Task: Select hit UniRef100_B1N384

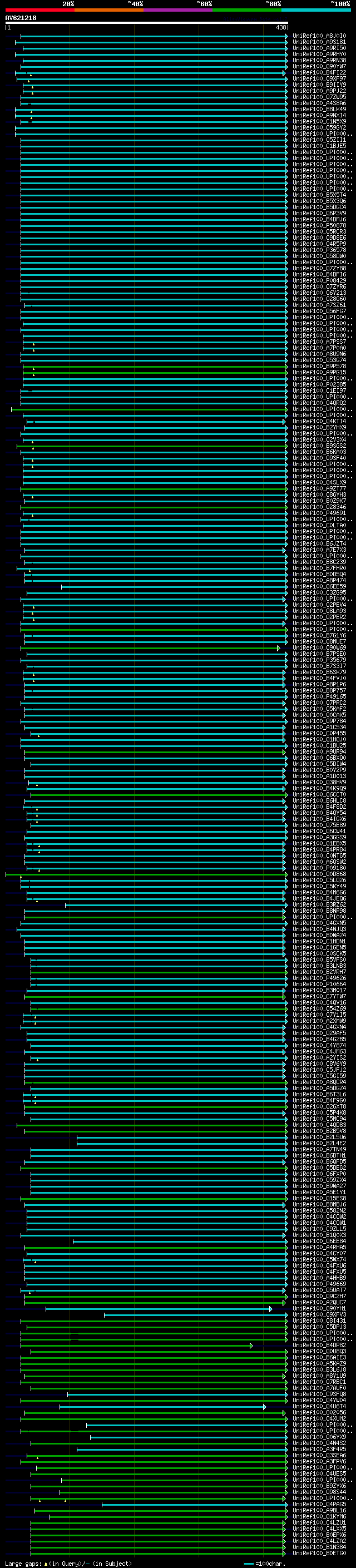Action: tap(319, 1547)
